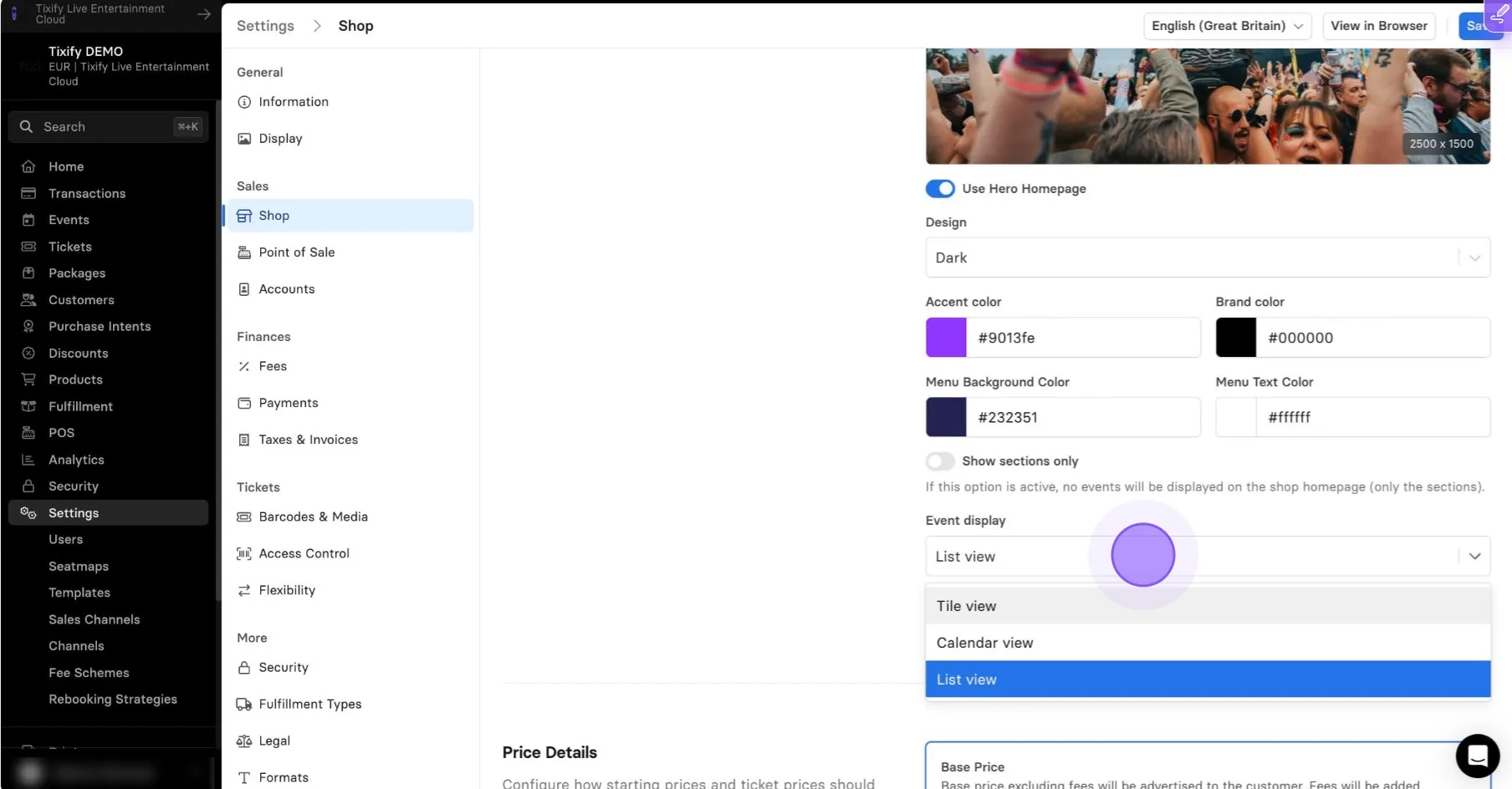The height and width of the screenshot is (789, 1512).
Task: Choose the highlighted List view option
Action: pyautogui.click(x=1208, y=680)
